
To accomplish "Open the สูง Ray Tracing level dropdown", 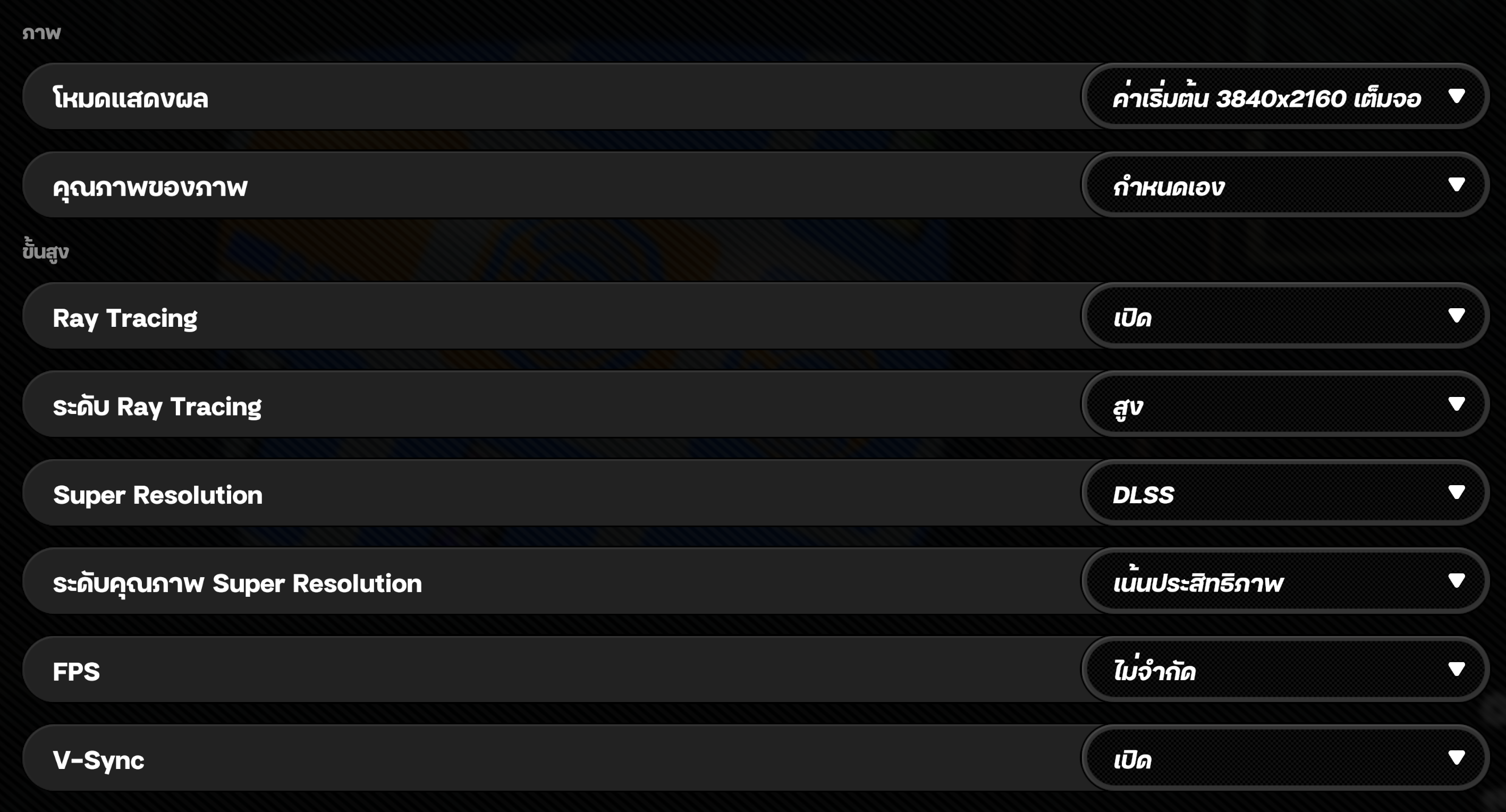I will pyautogui.click(x=1128, y=407).
